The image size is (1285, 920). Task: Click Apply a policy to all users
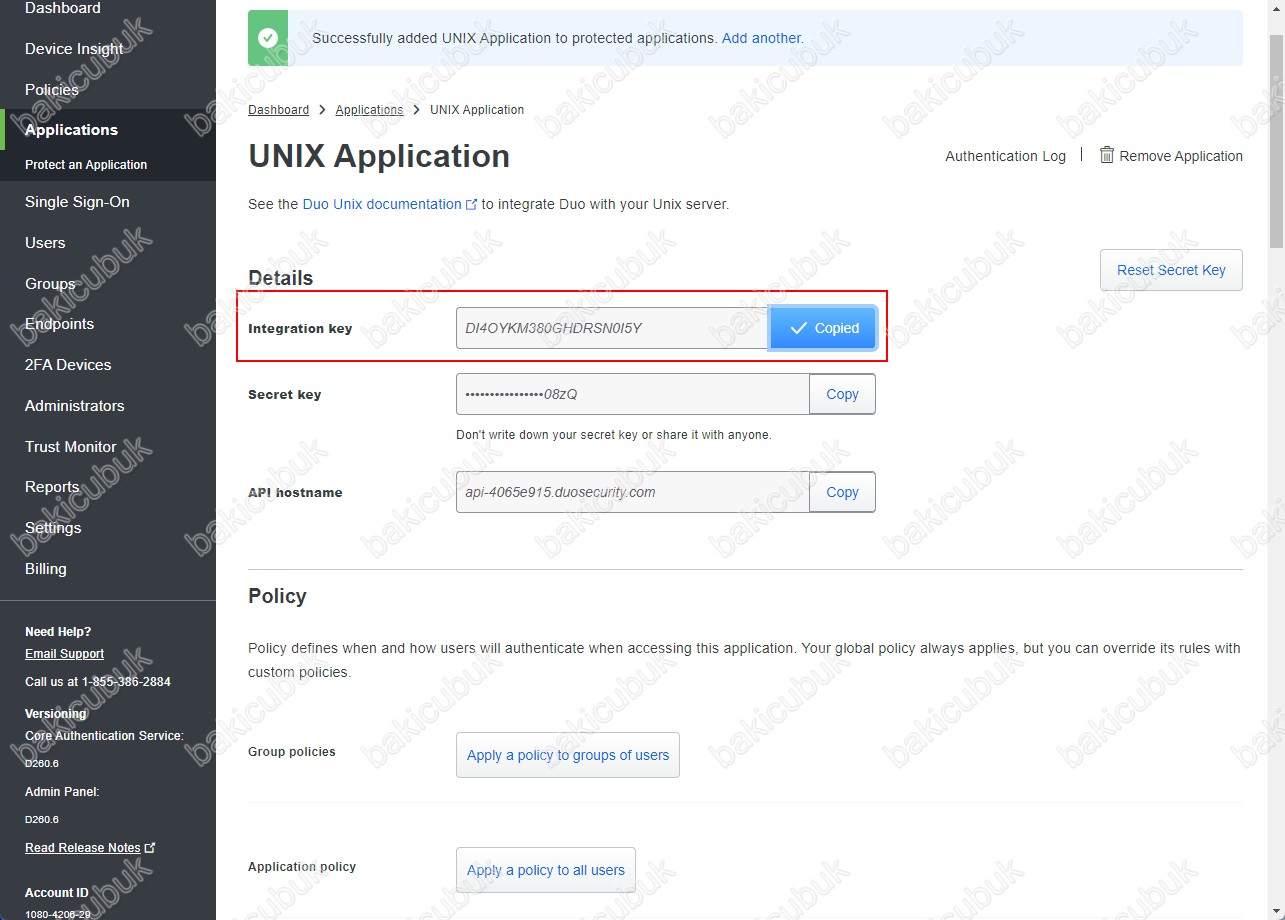[546, 870]
